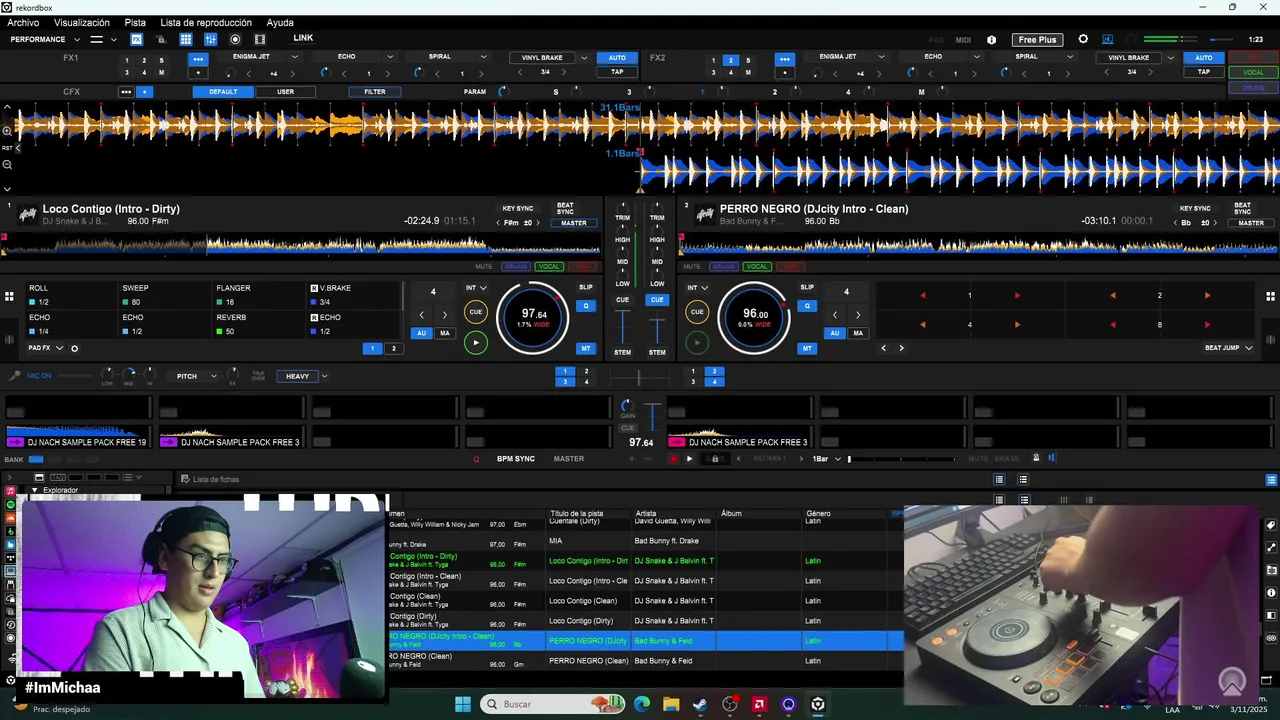Open the Windows Start button
This screenshot has width=1280, height=720.
pos(463,704)
